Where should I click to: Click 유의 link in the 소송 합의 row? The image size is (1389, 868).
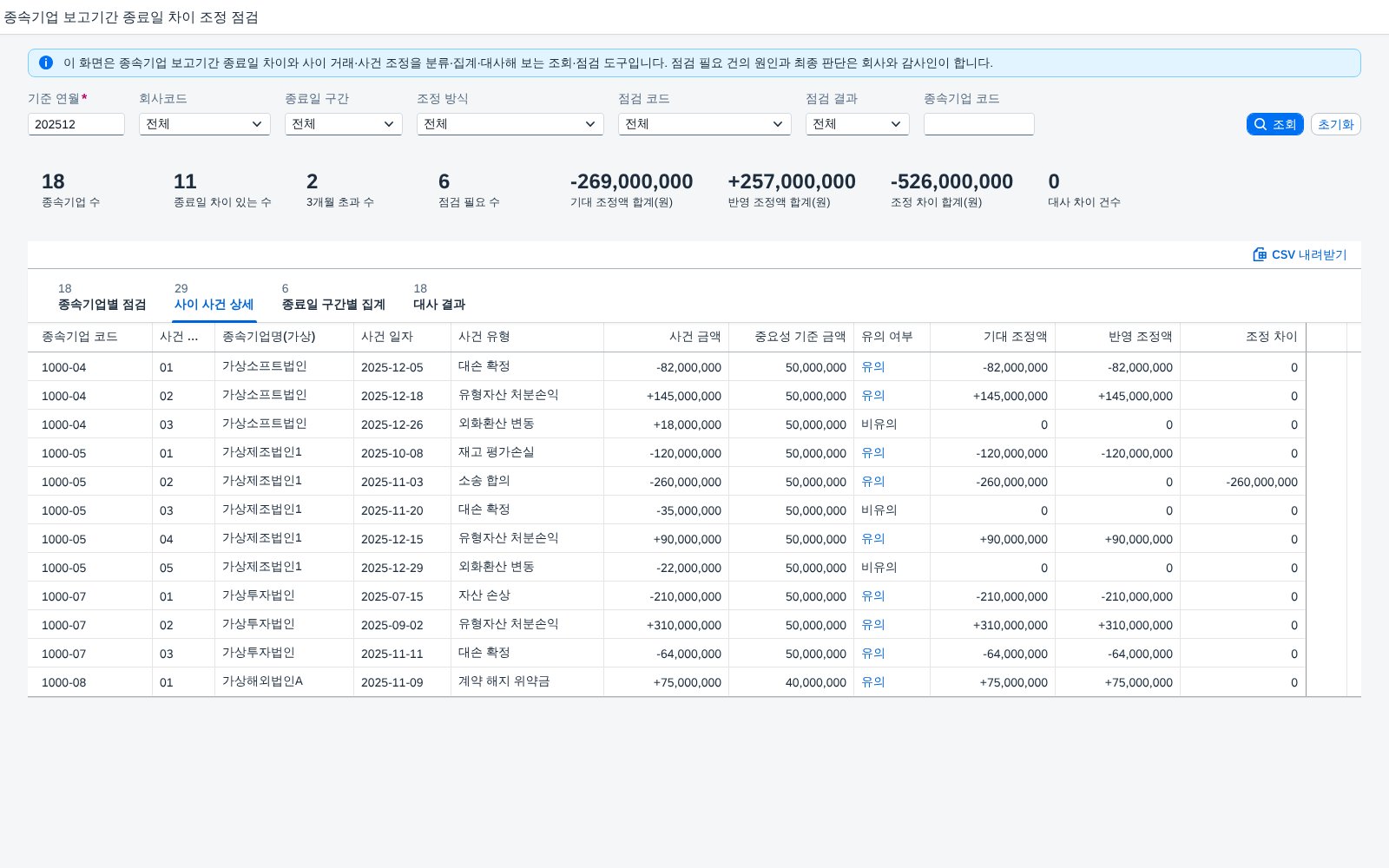[x=873, y=481]
